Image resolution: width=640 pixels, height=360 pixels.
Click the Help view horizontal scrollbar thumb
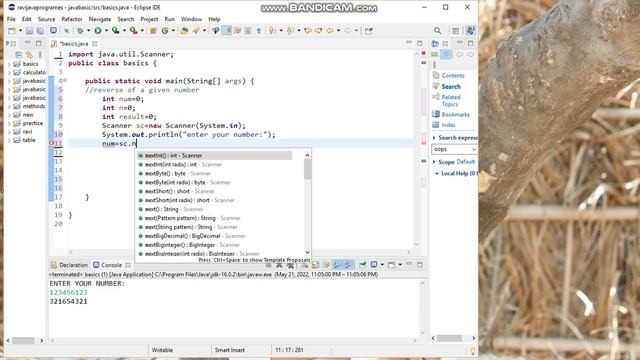point(449,338)
